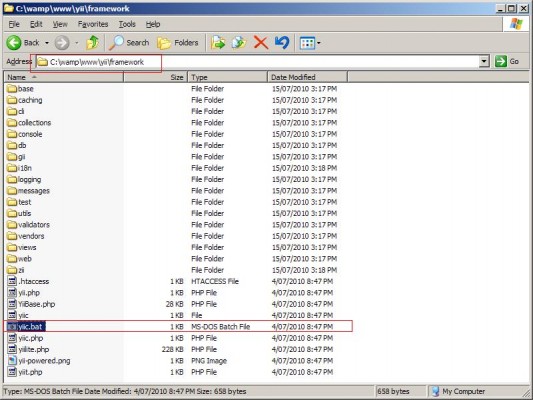Click the Forward arrow icon
533x400 pixels.
click(62, 43)
